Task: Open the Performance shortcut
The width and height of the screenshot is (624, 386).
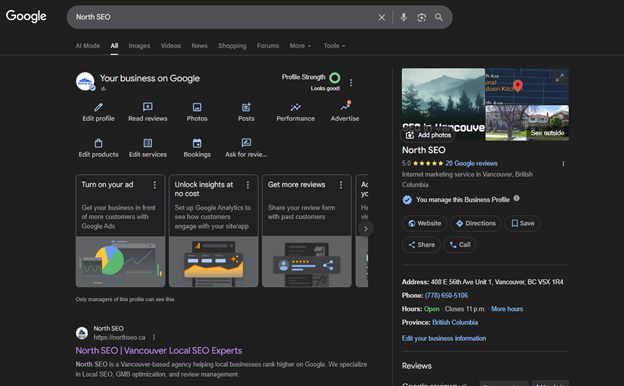Action: pos(295,112)
